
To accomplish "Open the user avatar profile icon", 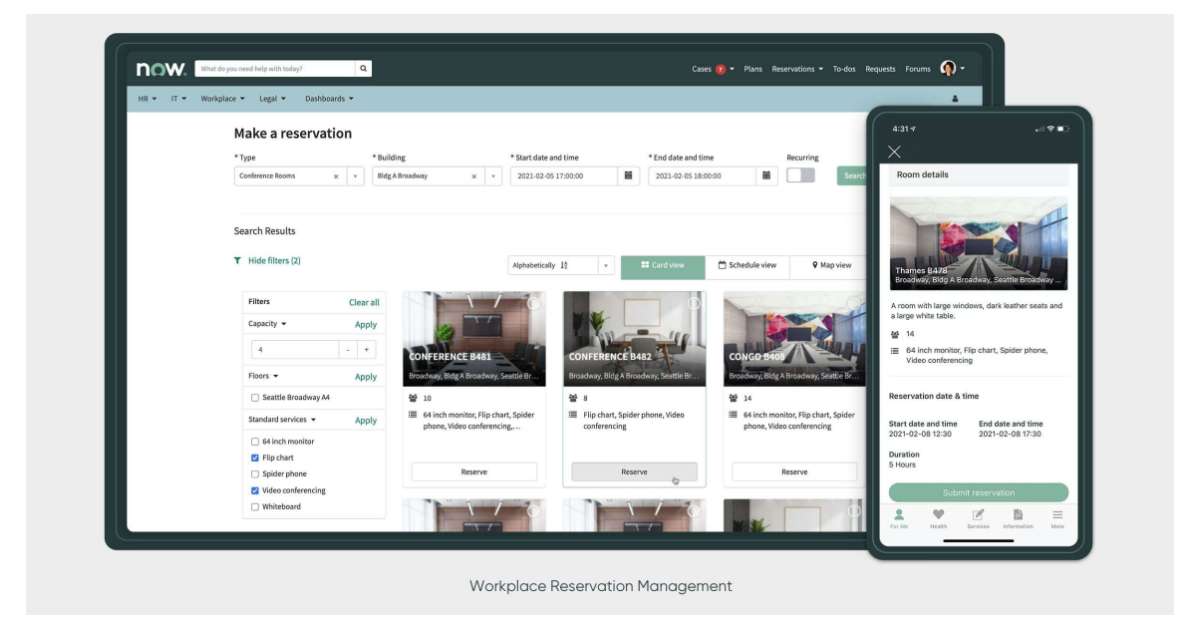I will tap(948, 68).
